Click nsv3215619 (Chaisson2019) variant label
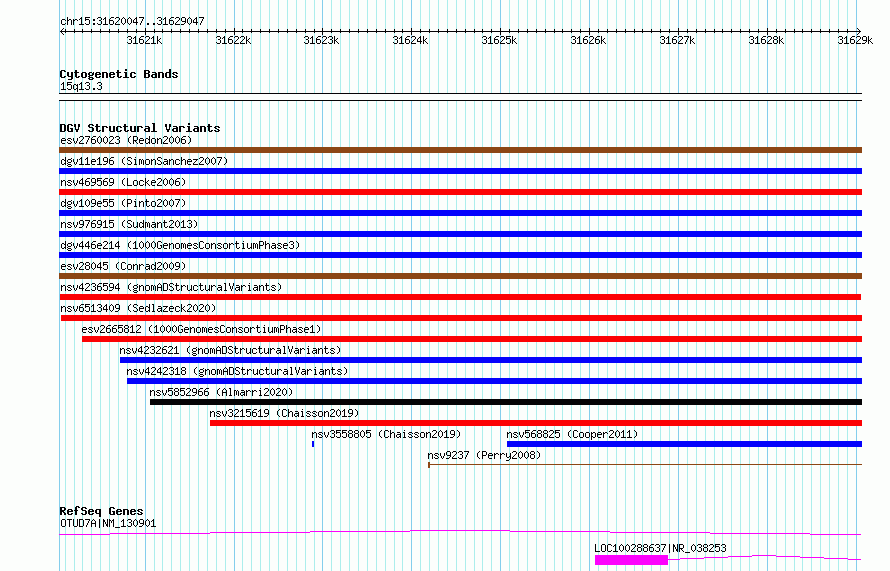 point(284,413)
